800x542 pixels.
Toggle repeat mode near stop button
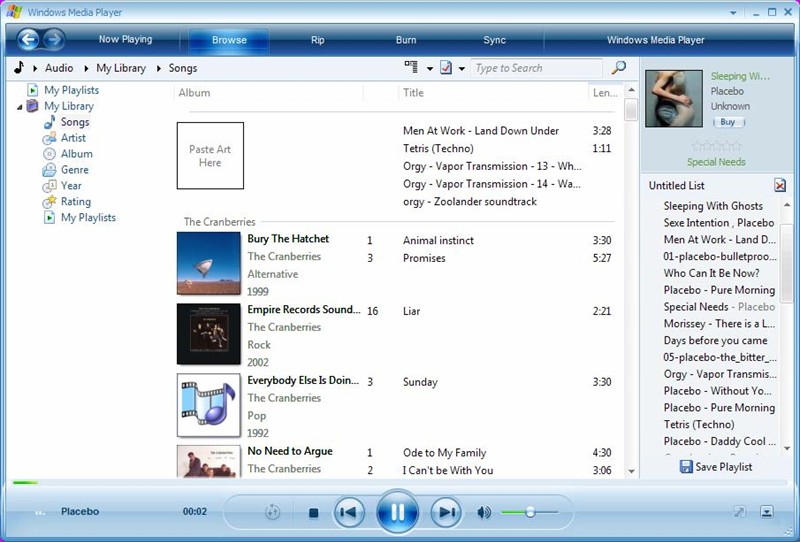(272, 513)
